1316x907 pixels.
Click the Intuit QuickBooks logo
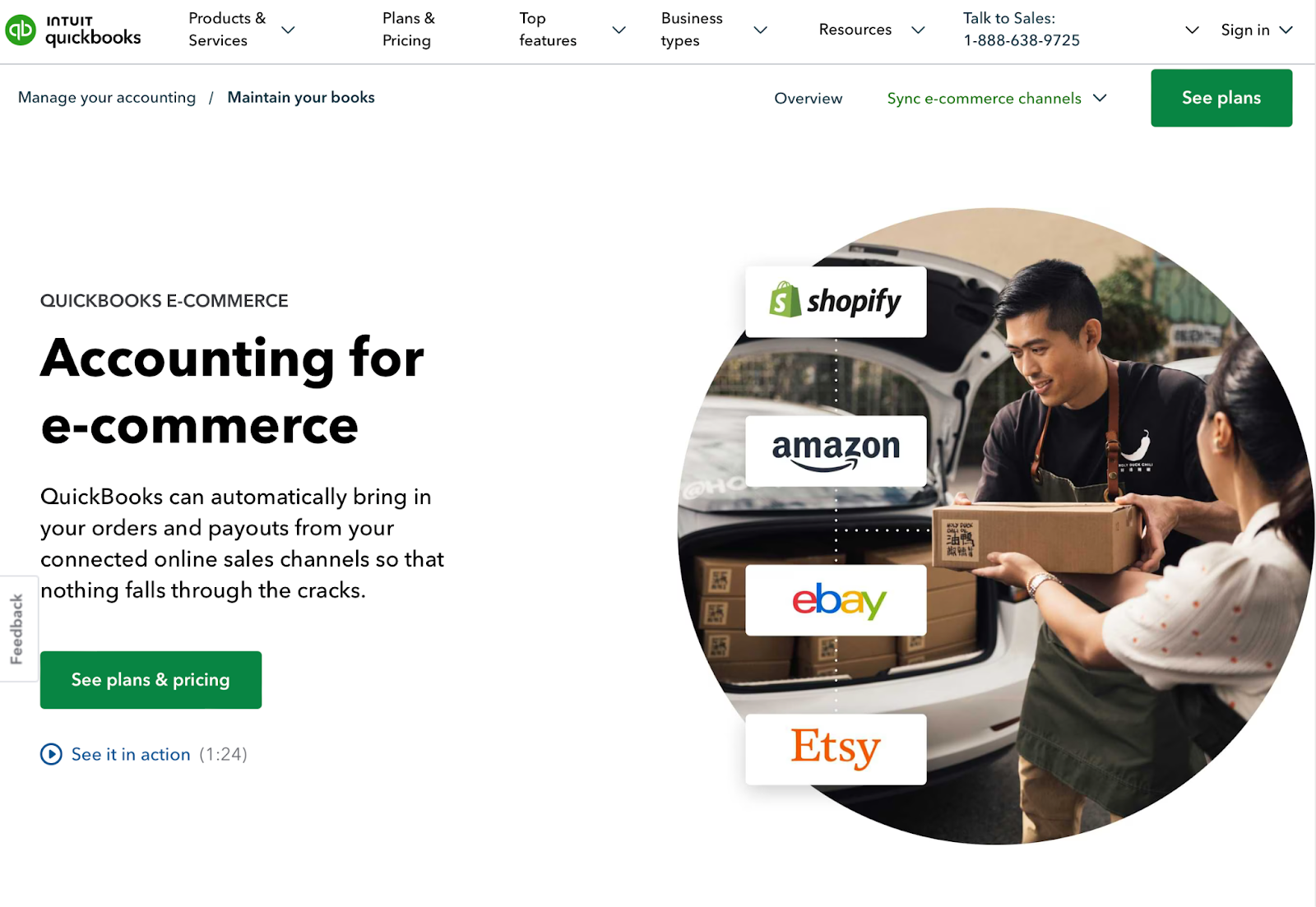(x=73, y=30)
